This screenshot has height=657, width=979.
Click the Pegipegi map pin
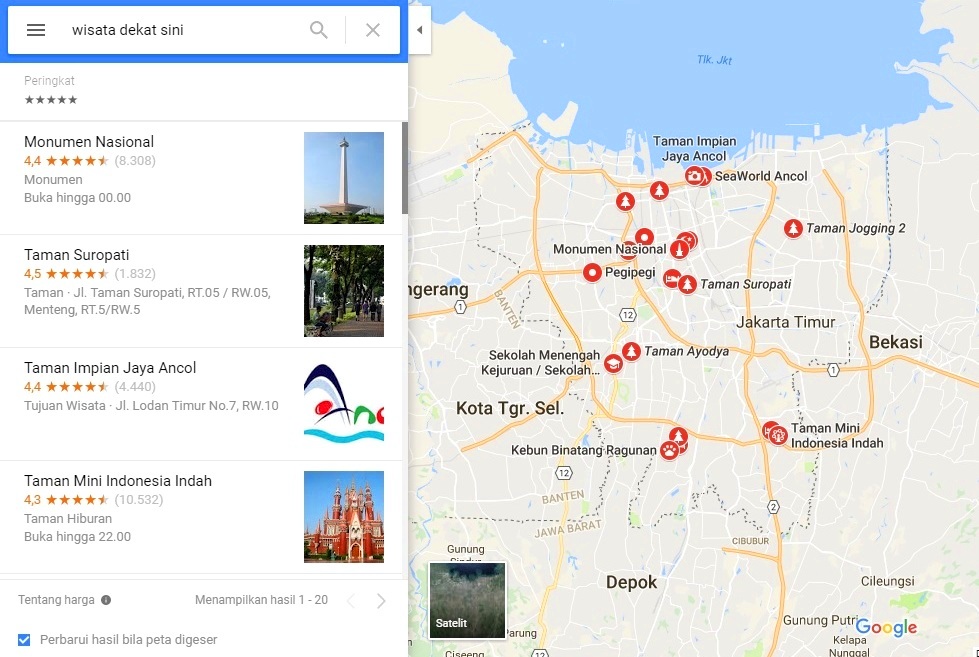click(592, 272)
